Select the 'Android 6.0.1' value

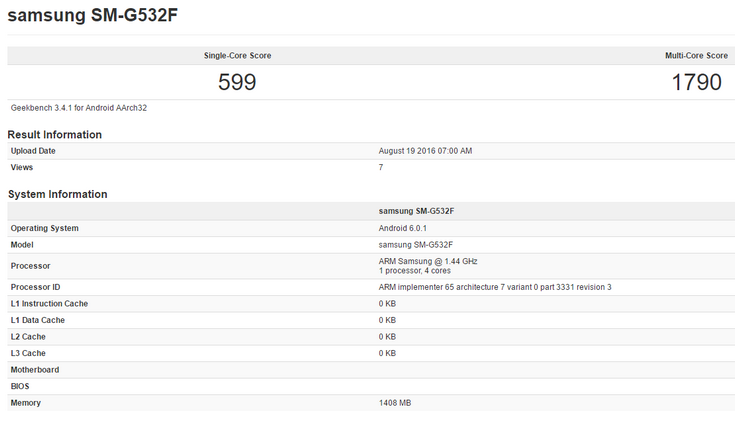(403, 228)
